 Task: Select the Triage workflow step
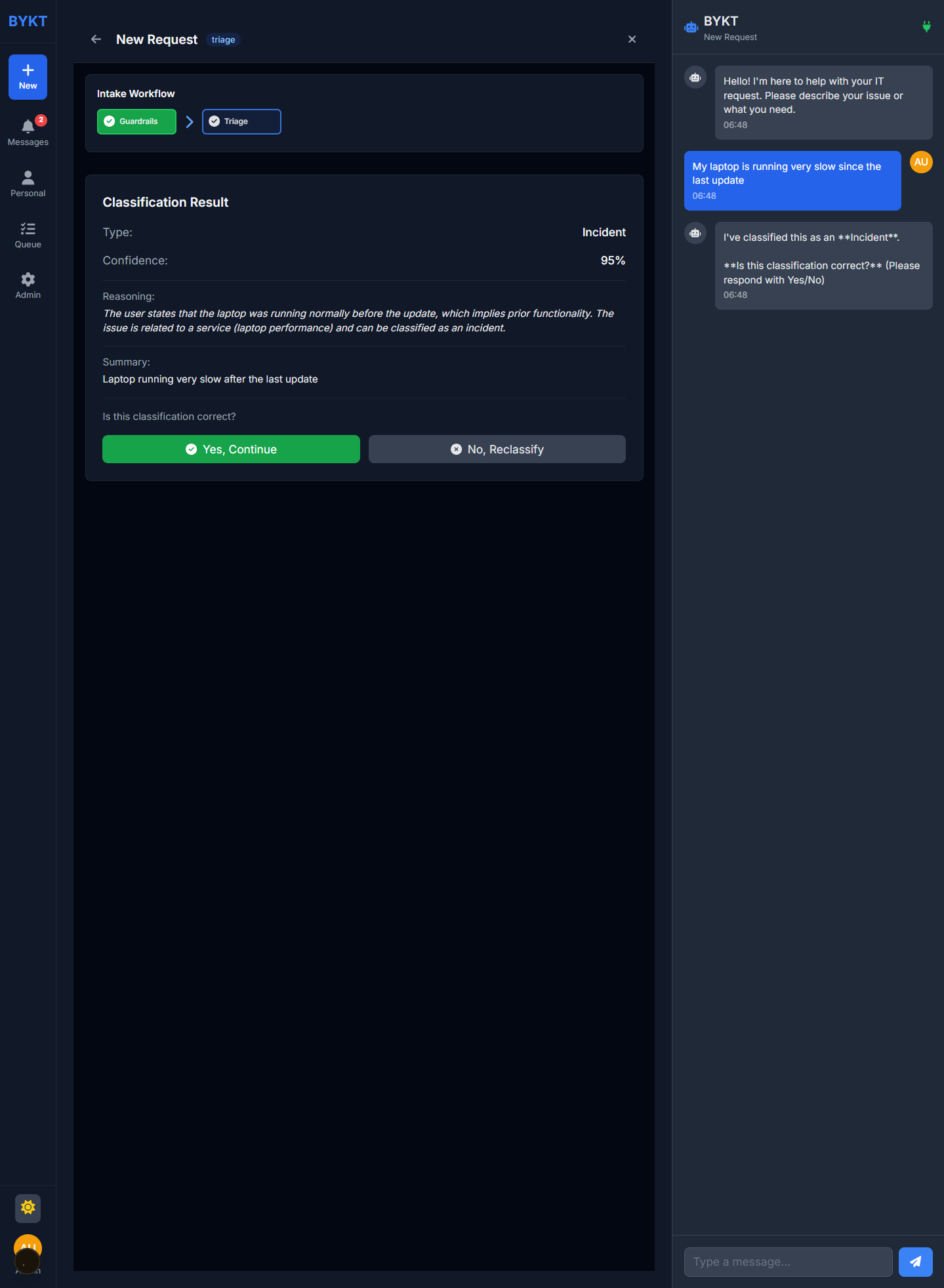[241, 121]
